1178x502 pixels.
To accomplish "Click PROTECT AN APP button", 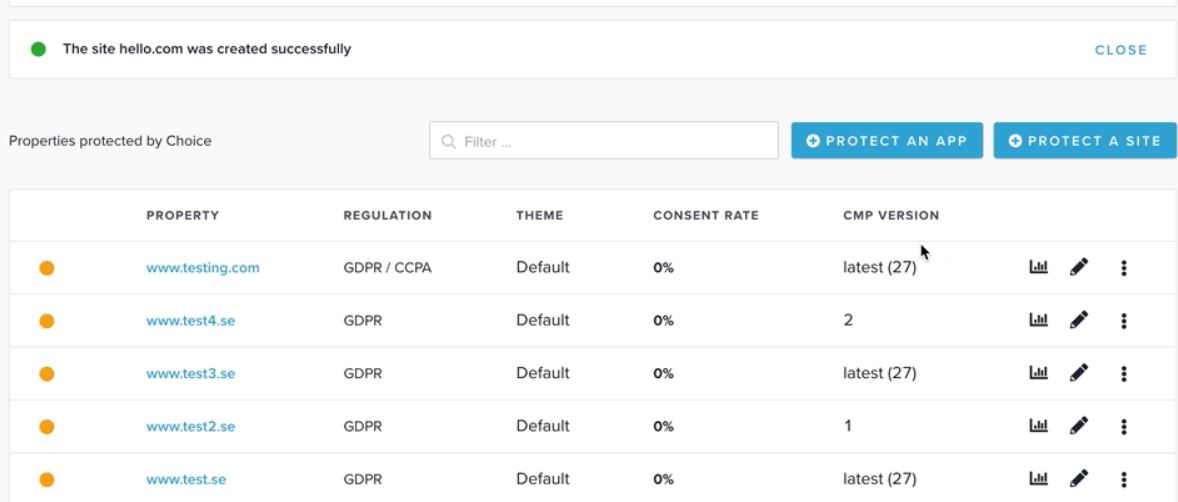I will [887, 141].
